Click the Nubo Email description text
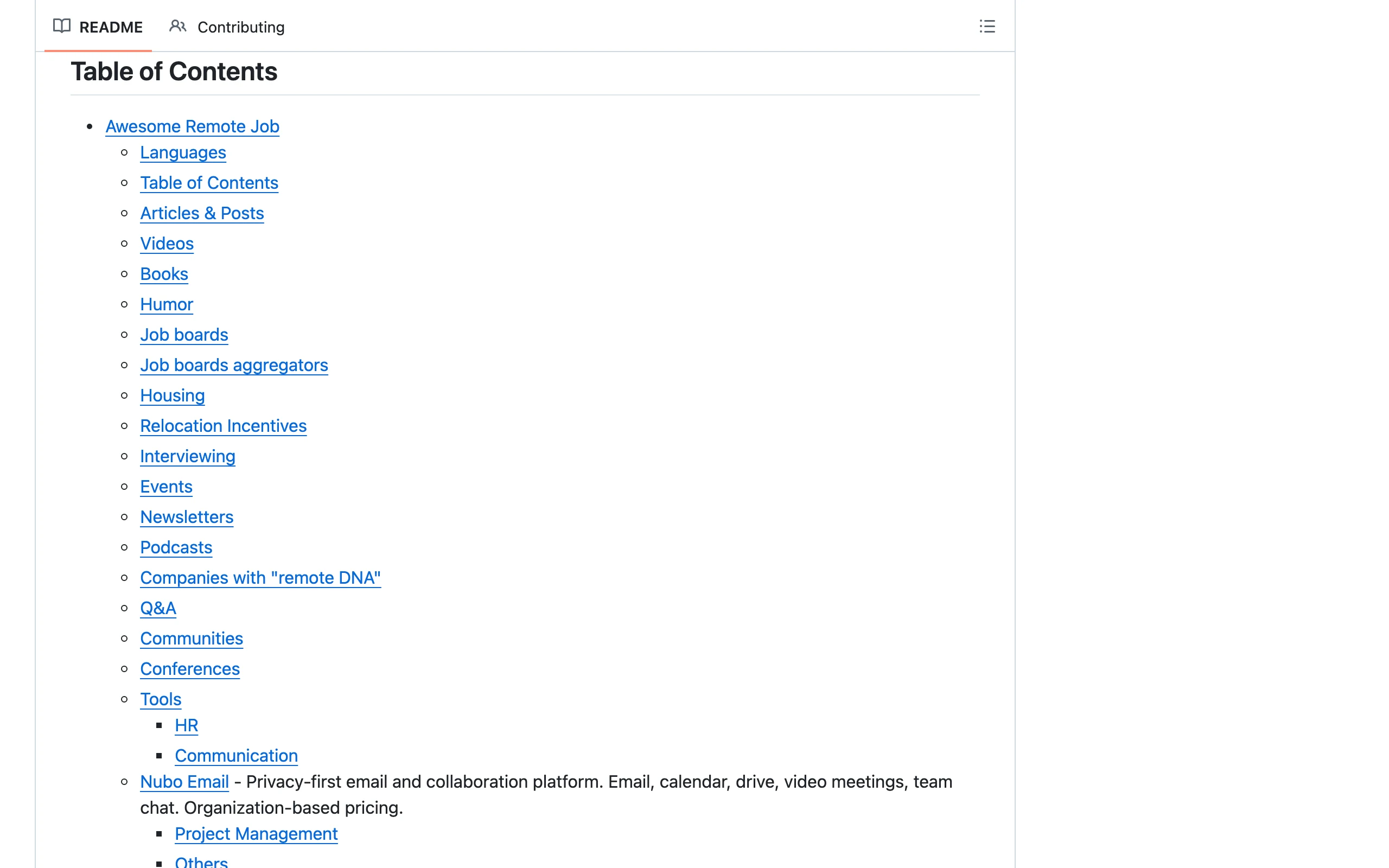Screen dimensions: 1389x868 [546, 796]
